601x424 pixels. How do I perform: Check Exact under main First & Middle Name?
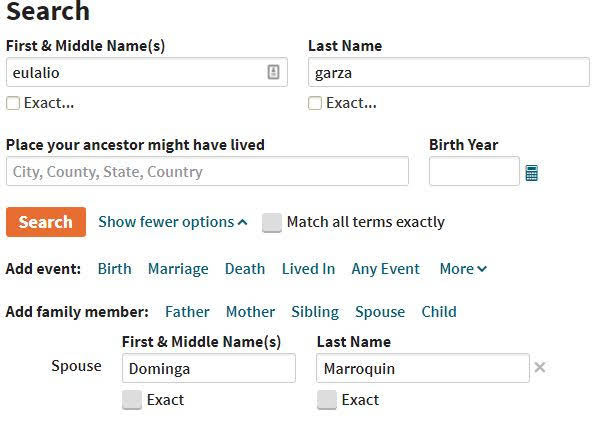click(x=14, y=103)
